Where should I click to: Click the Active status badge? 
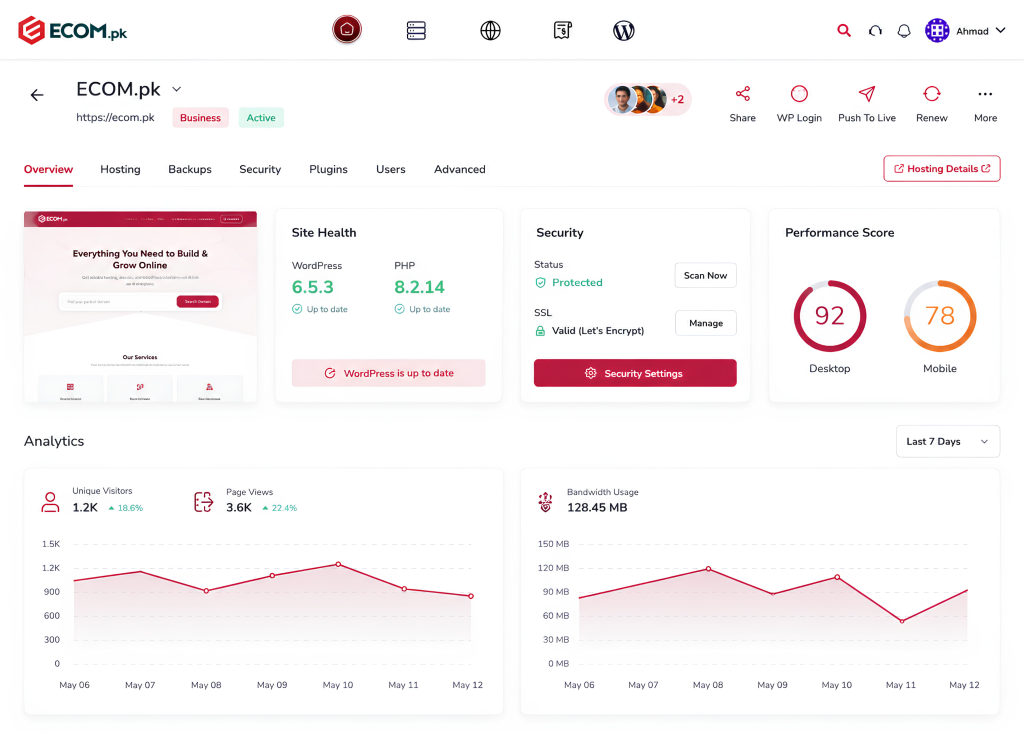click(261, 118)
